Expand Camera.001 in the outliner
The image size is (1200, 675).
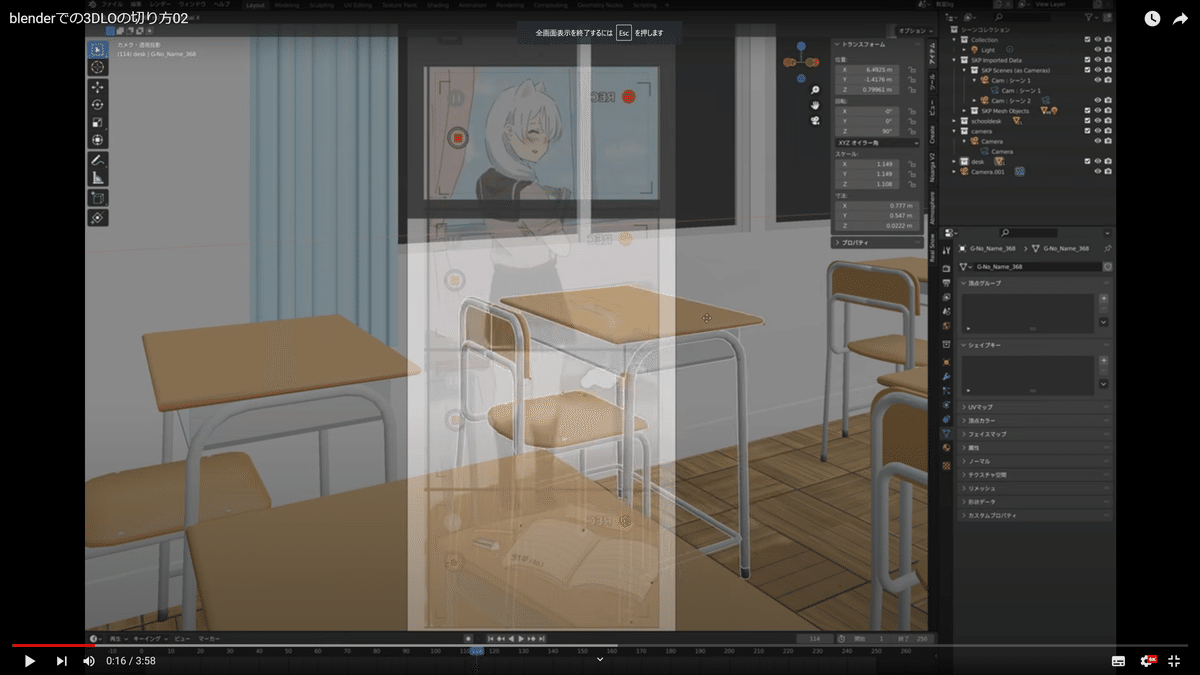[x=956, y=171]
